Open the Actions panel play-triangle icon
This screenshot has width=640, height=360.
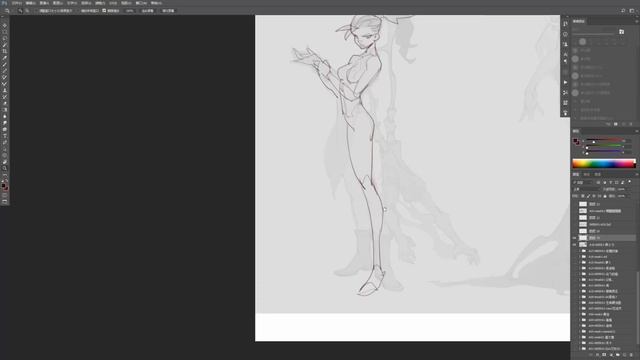coord(565,82)
